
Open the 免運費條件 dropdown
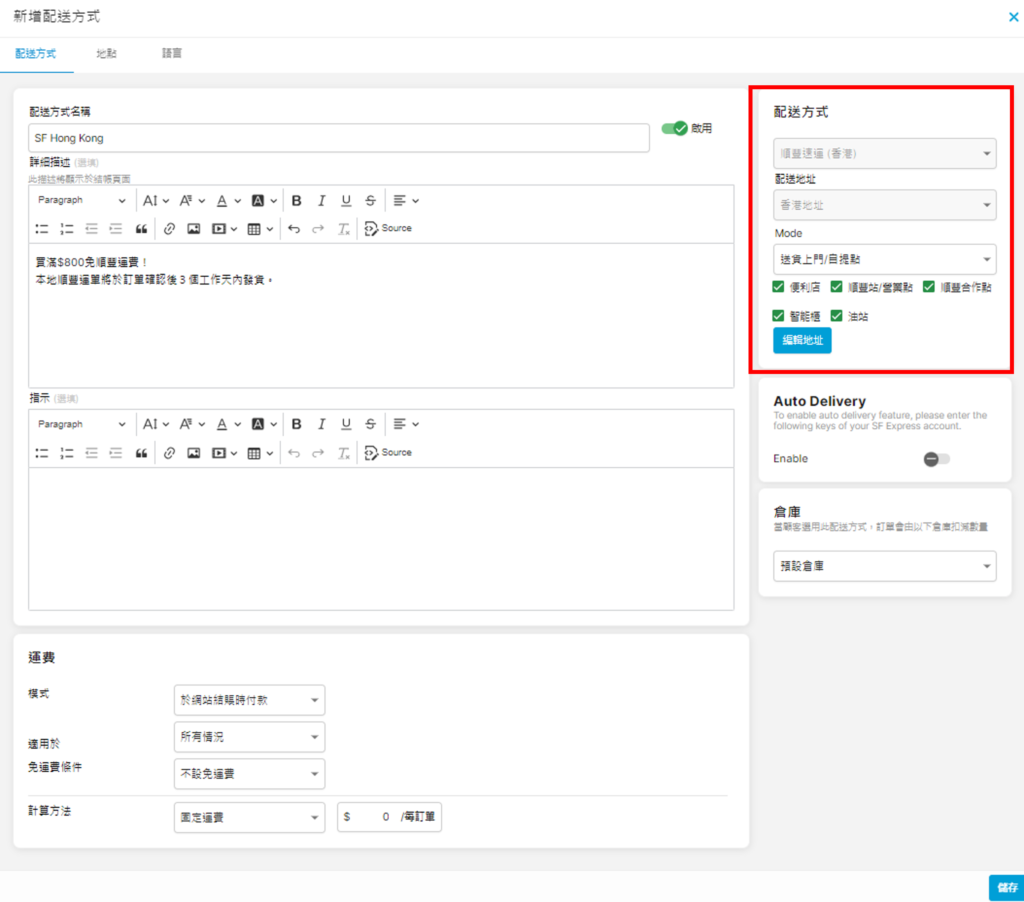pyautogui.click(x=249, y=773)
